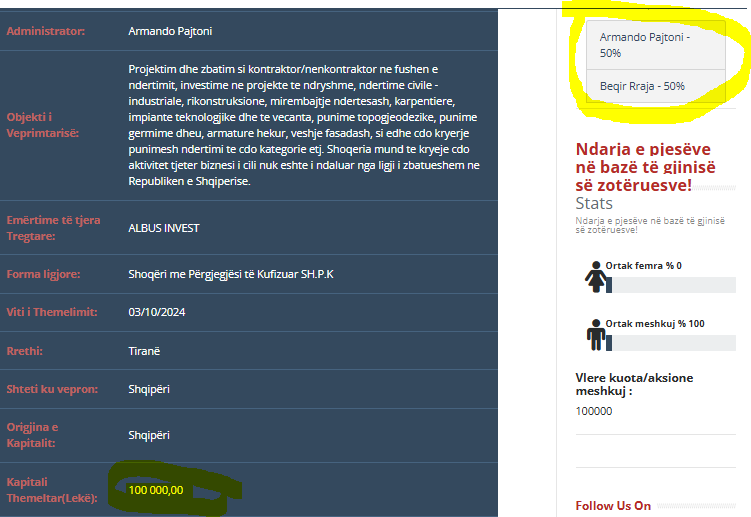Click the Tiranë district value

pos(144,351)
